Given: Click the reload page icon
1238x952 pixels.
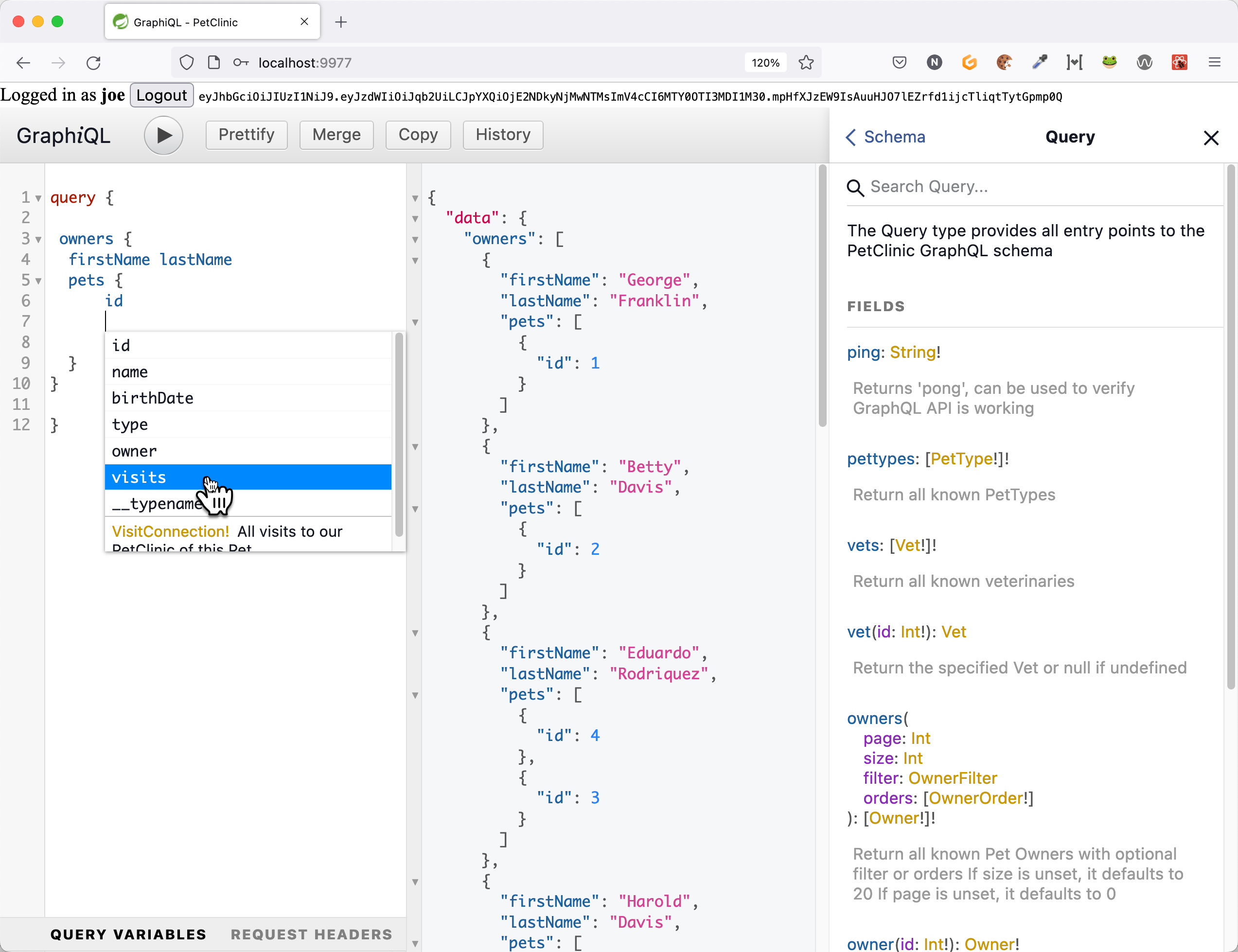Looking at the screenshot, I should 93,63.
